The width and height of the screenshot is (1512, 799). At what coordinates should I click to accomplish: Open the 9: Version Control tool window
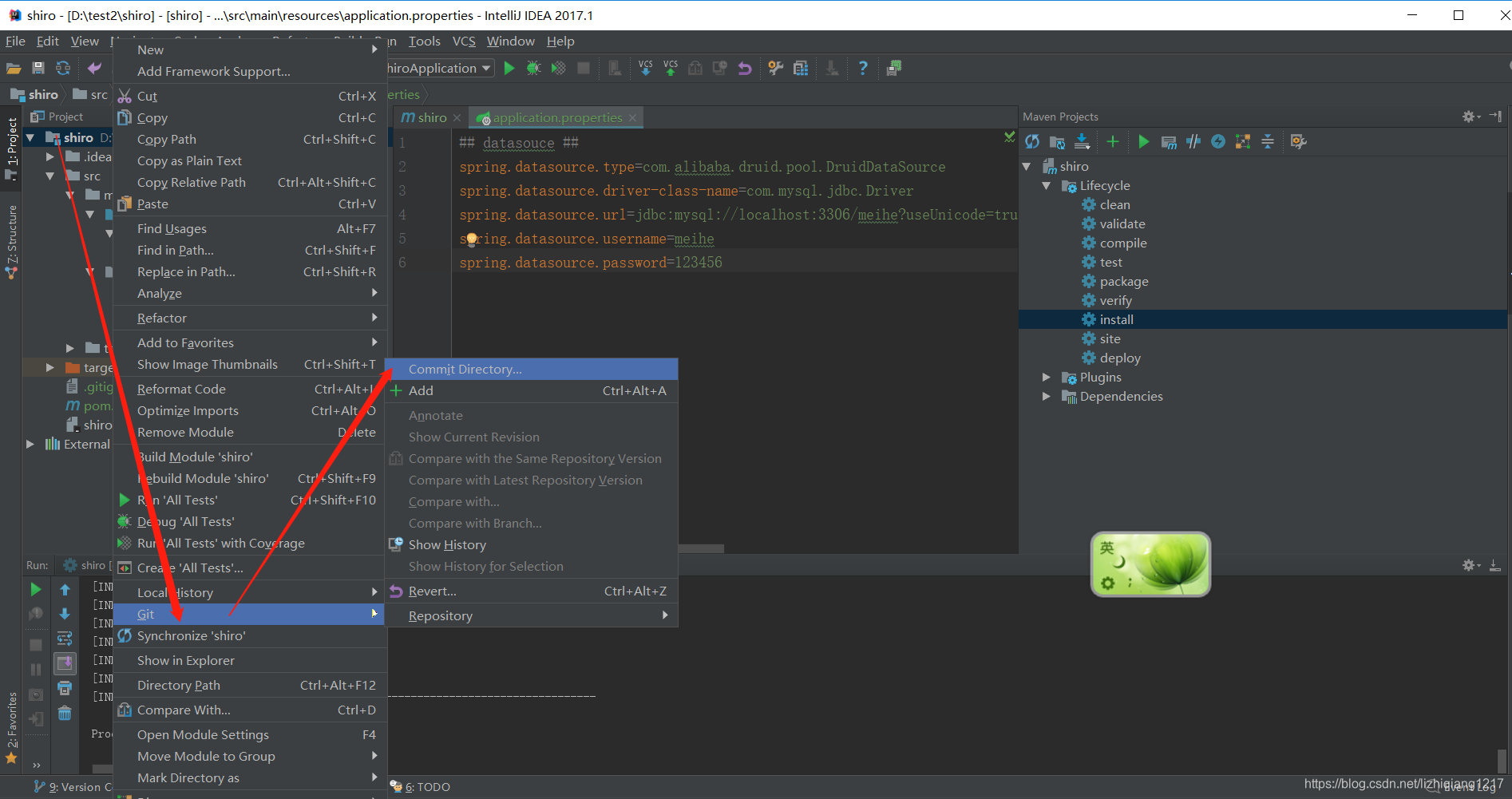[x=73, y=787]
